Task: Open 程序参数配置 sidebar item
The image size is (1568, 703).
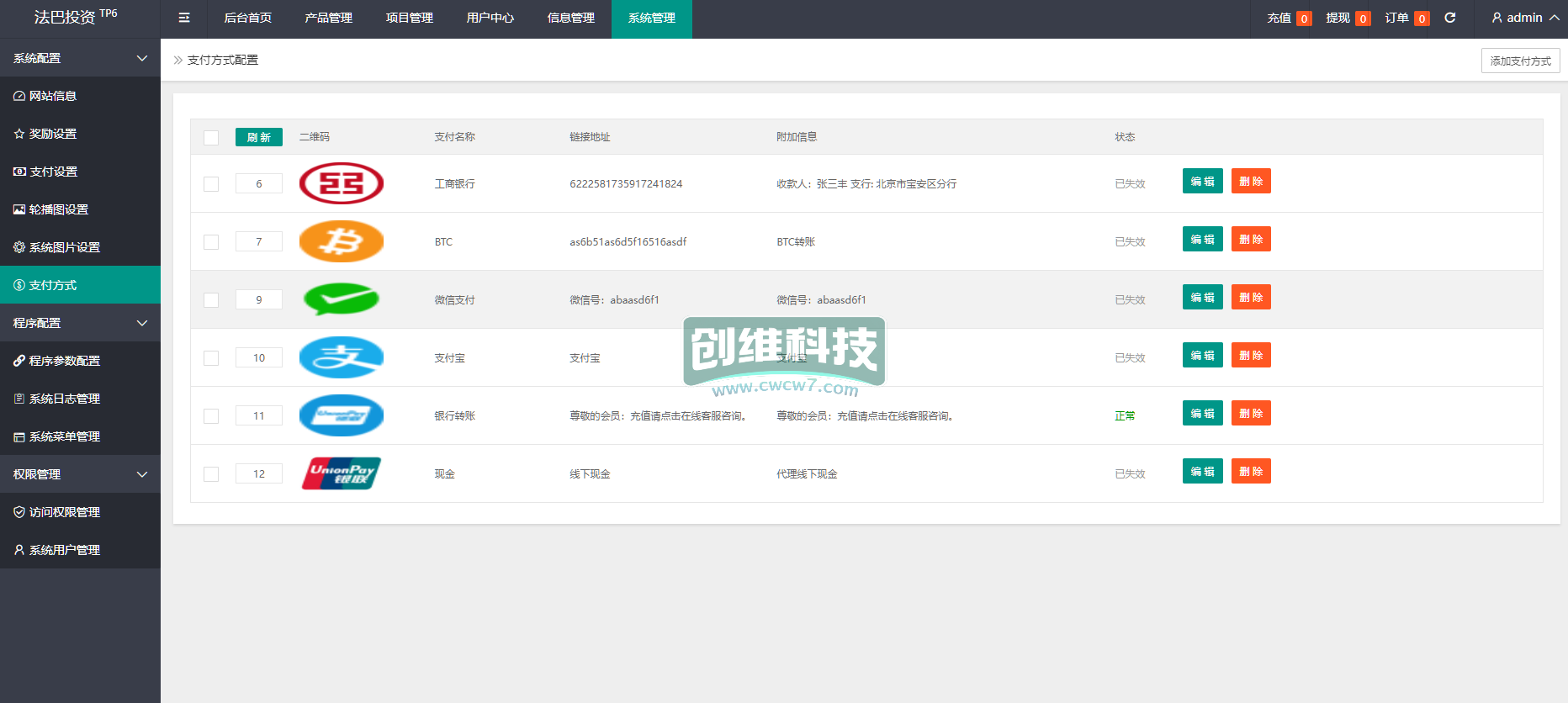Action: click(x=80, y=361)
